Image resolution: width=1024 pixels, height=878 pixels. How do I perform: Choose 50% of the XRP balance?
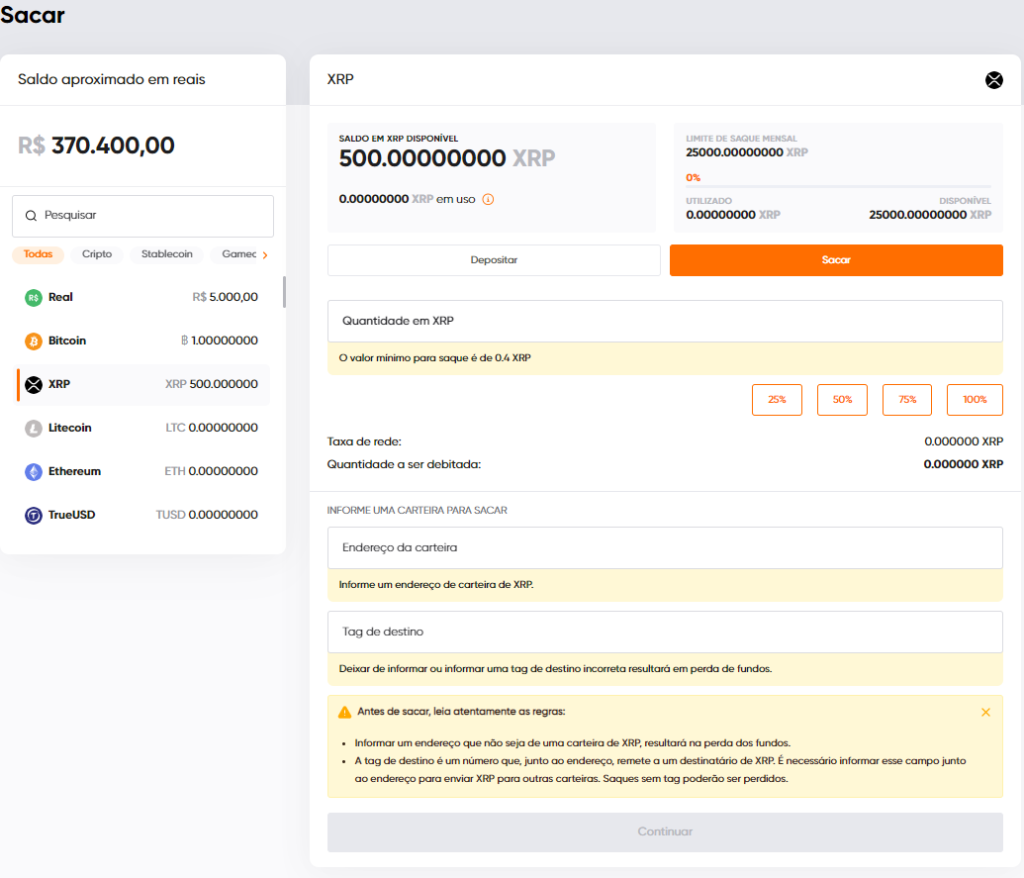pos(842,400)
